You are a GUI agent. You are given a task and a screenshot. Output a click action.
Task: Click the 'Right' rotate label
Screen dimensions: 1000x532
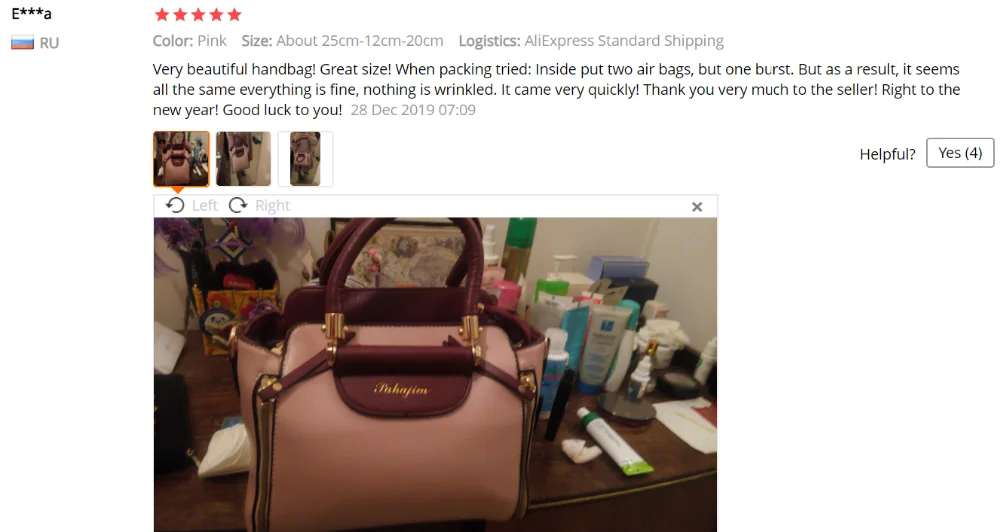click(272, 205)
